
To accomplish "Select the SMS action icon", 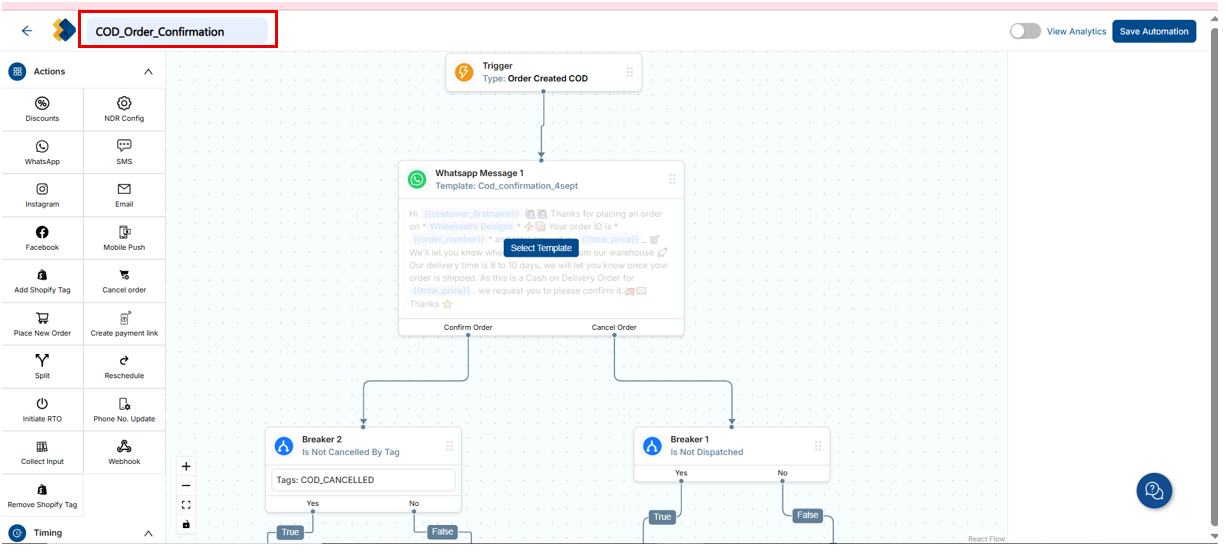I will point(124,146).
